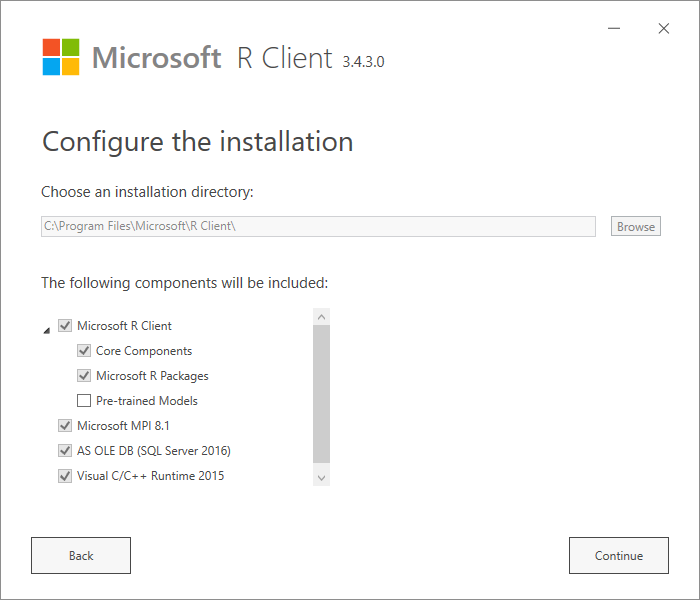The image size is (700, 600).
Task: Uncheck Visual C/C++ Runtime 2015
Action: coord(66,476)
